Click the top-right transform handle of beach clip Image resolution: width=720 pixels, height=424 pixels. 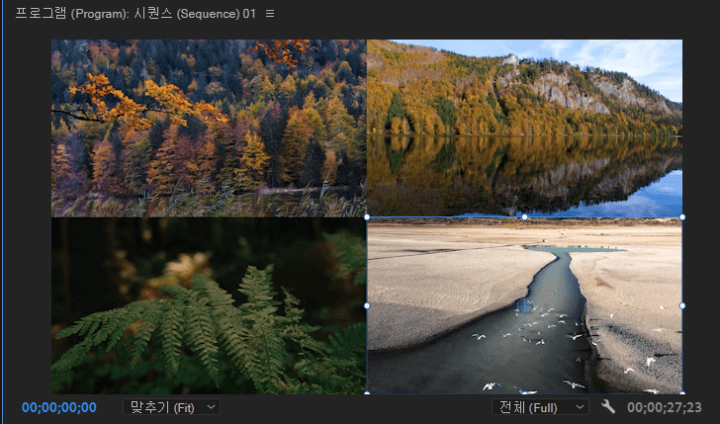[682, 217]
